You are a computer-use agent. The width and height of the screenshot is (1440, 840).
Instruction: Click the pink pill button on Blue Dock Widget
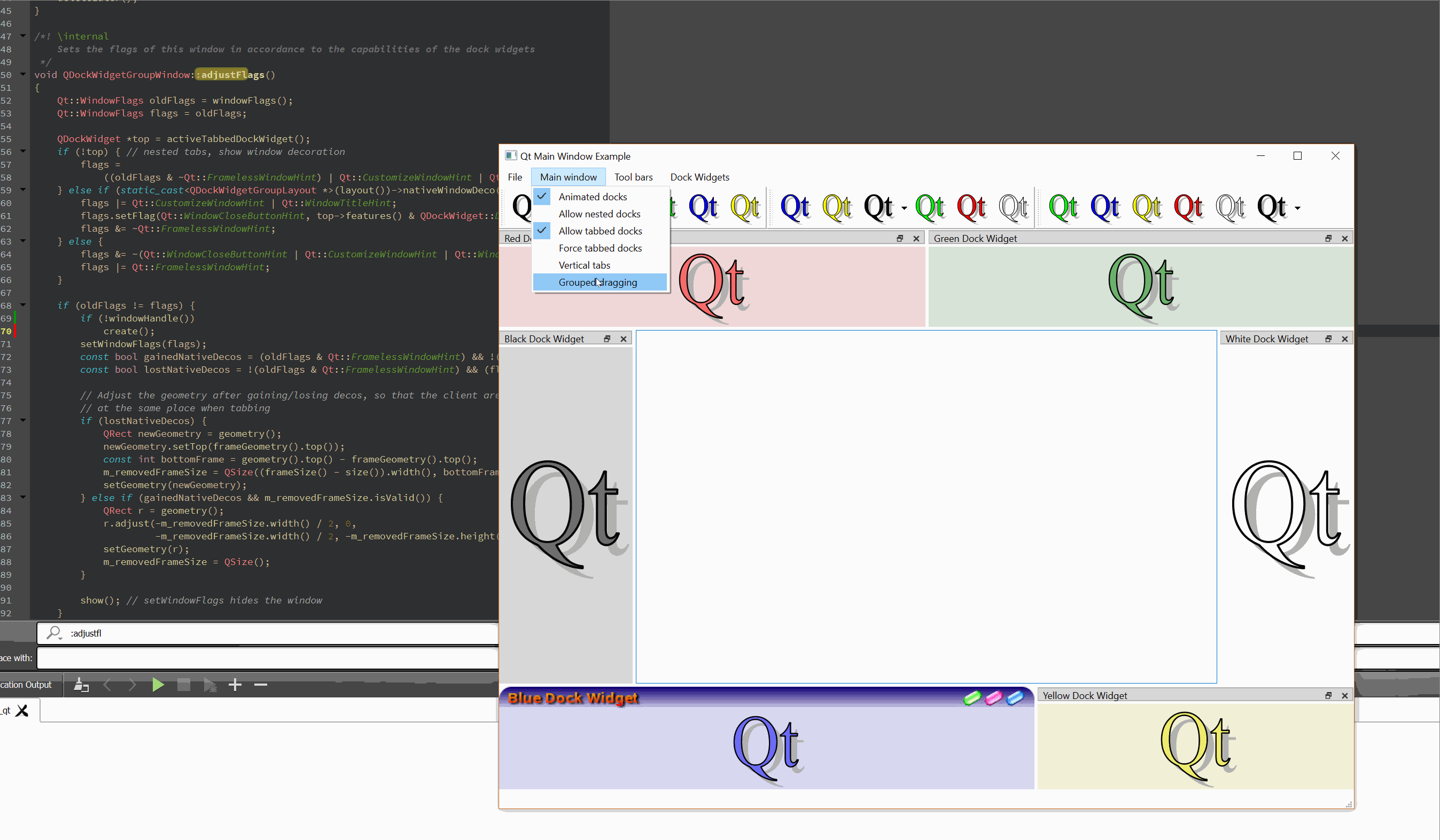point(994,698)
